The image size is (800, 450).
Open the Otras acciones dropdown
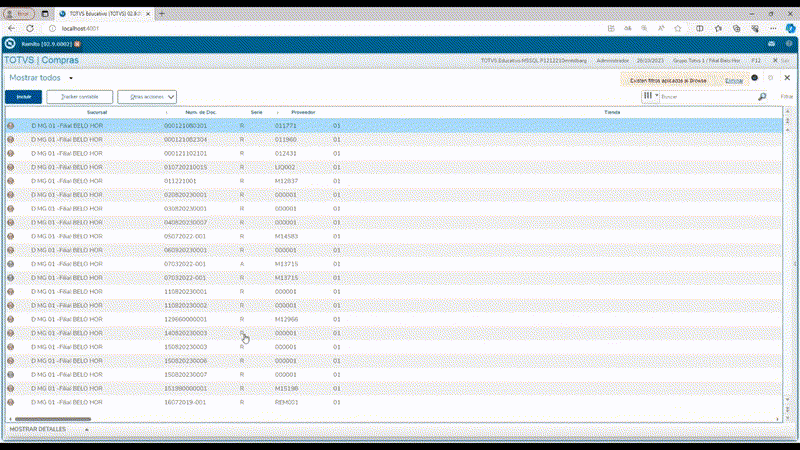click(x=147, y=96)
